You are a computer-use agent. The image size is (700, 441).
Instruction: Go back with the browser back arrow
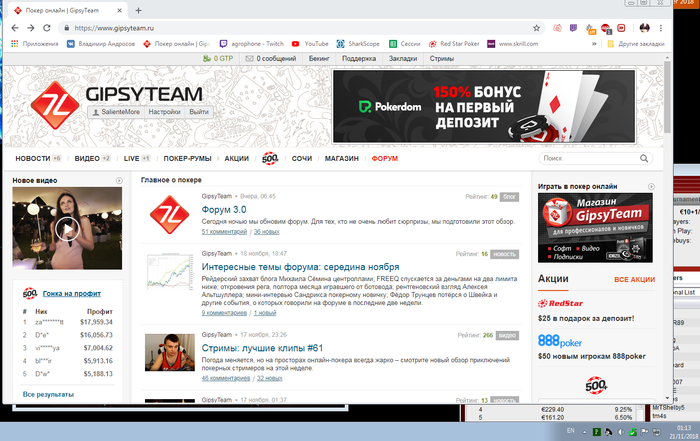click(15, 28)
